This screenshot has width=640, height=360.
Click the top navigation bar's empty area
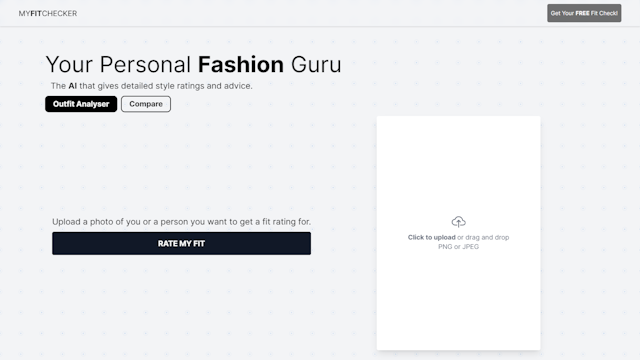tap(310, 13)
